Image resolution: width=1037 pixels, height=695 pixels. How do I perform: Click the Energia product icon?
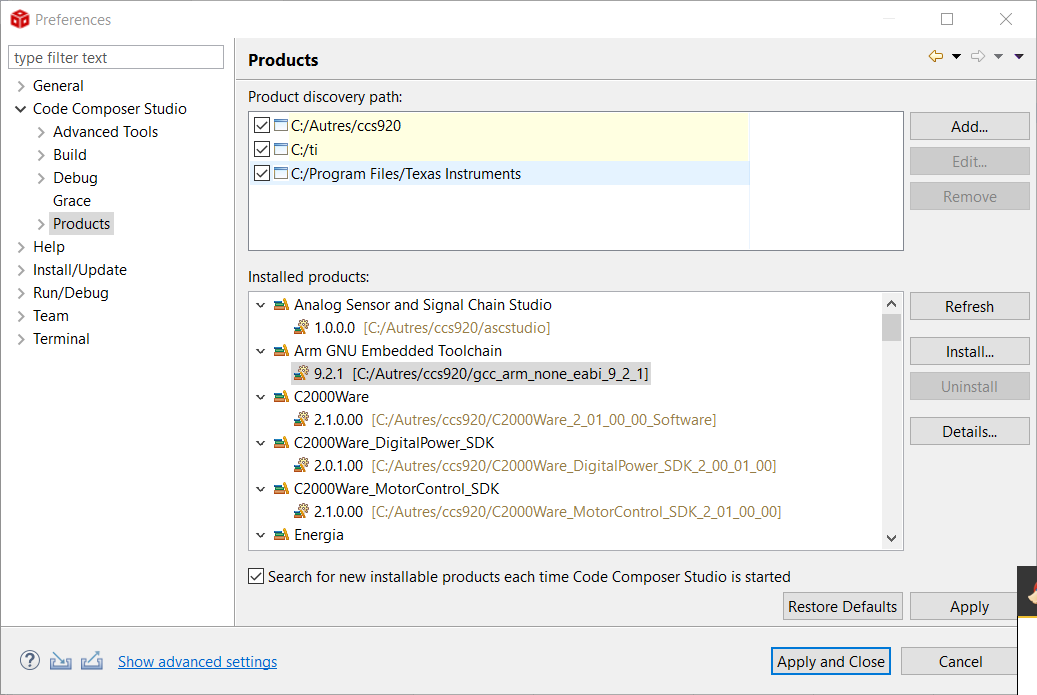282,534
